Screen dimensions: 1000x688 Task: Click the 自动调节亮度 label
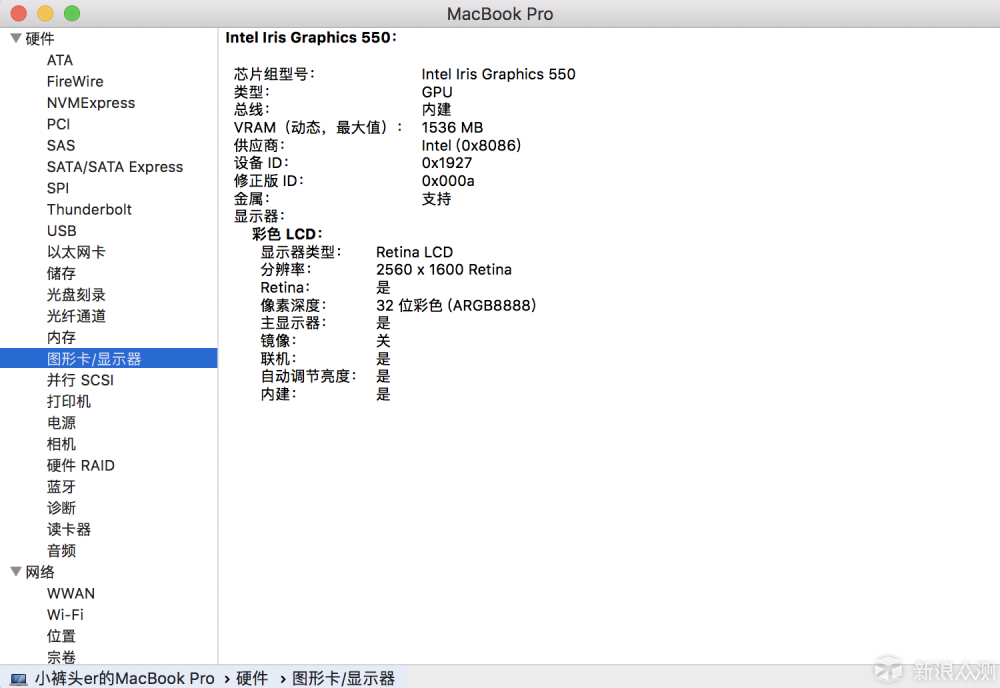308,376
